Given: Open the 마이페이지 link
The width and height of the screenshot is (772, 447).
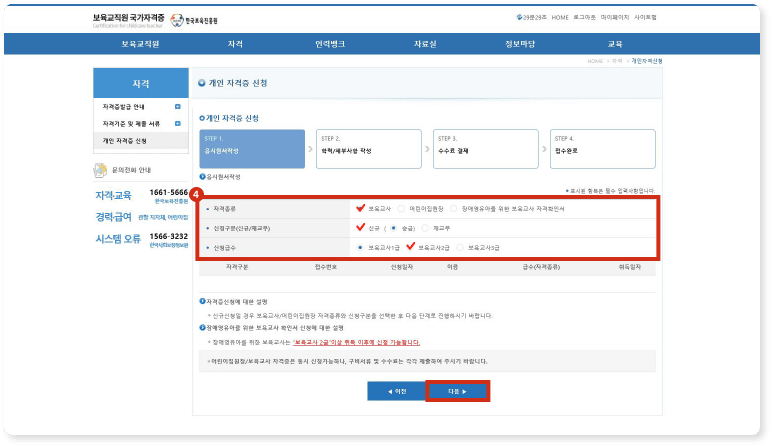Looking at the screenshot, I should click(615, 17).
